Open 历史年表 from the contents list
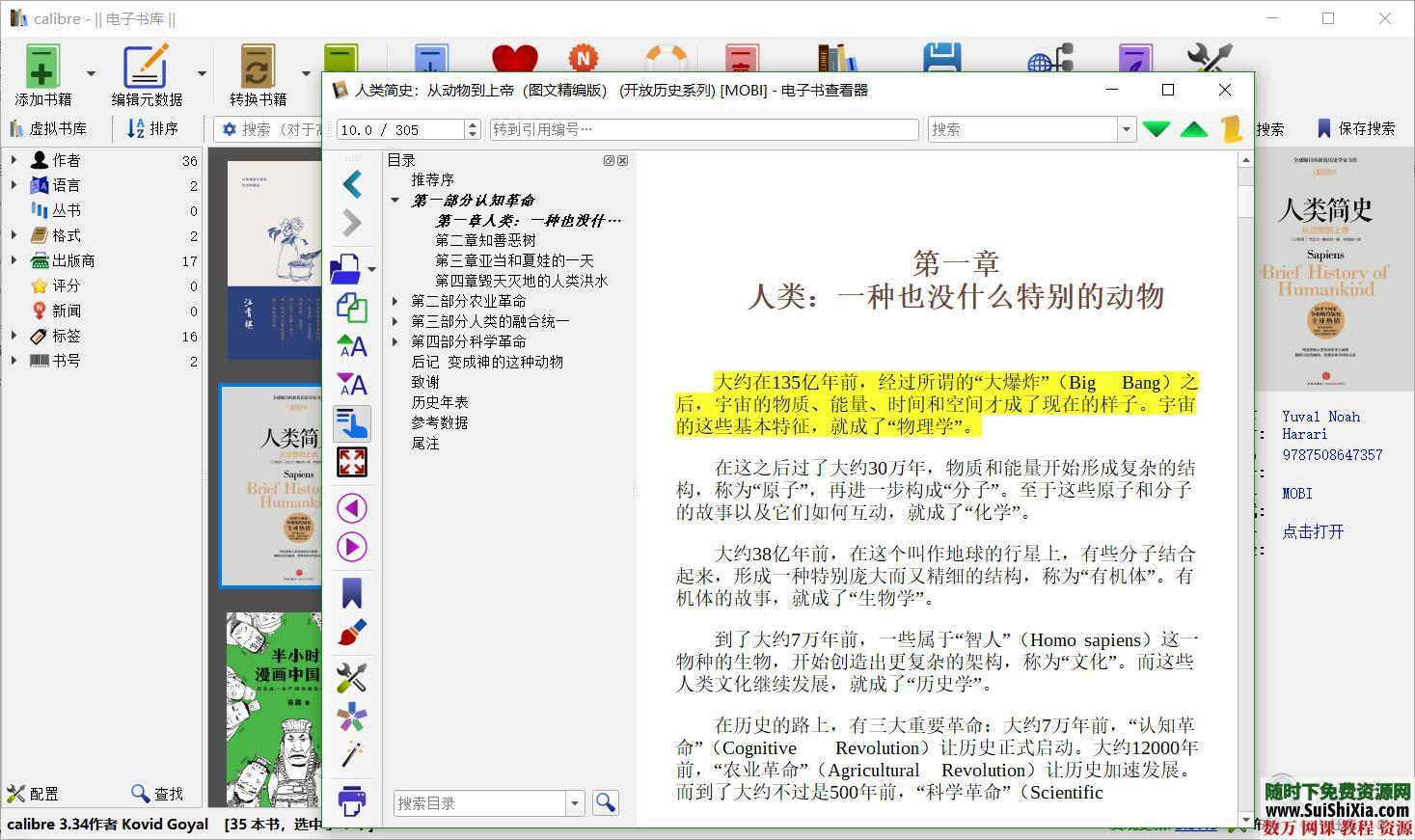The height and width of the screenshot is (840, 1415). coord(440,402)
